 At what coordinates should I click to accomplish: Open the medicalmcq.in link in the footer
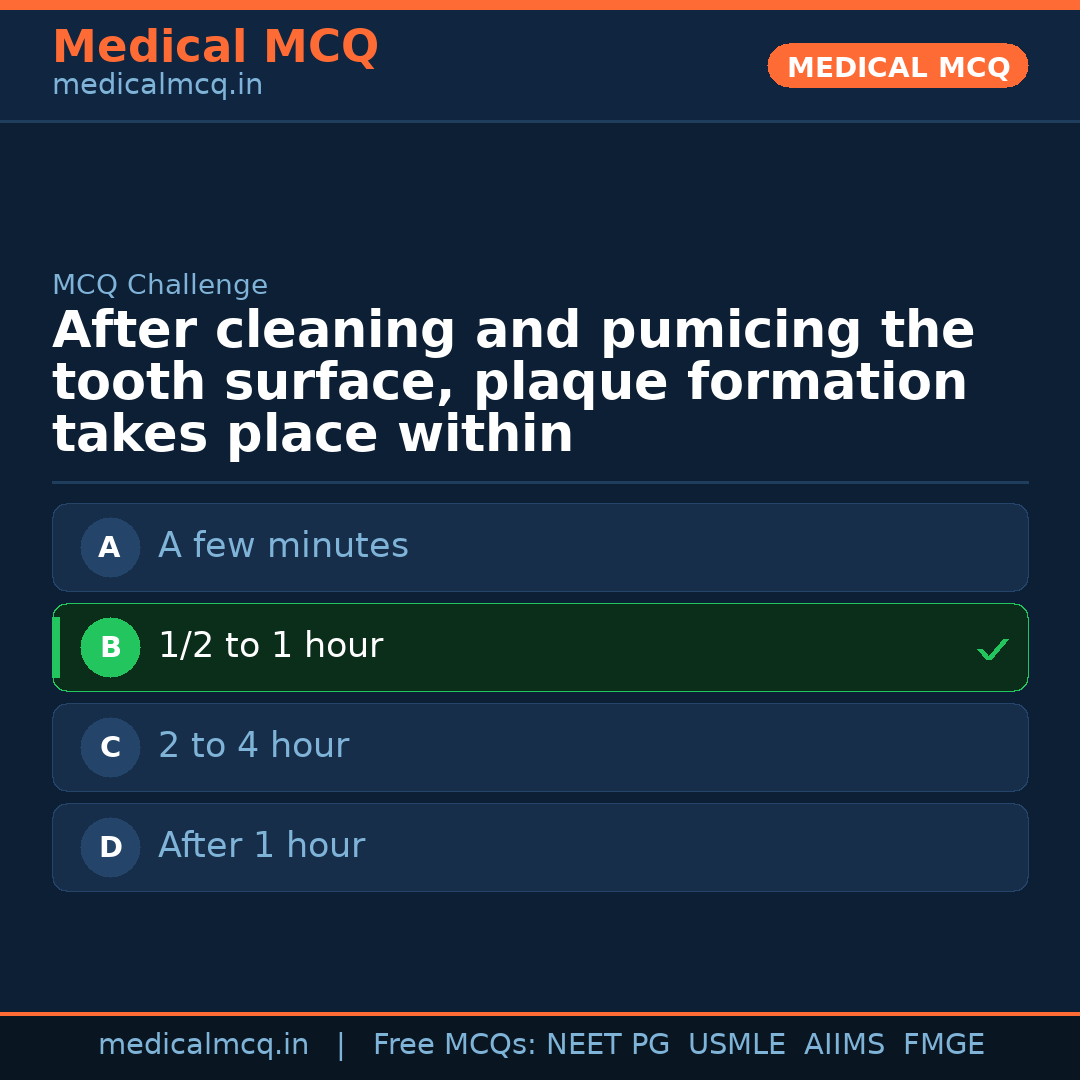coord(204,1044)
